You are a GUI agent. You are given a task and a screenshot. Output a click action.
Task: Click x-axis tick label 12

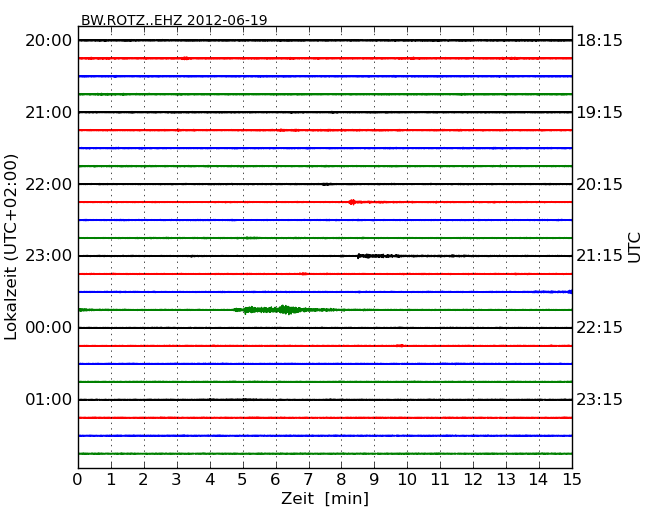473,479
